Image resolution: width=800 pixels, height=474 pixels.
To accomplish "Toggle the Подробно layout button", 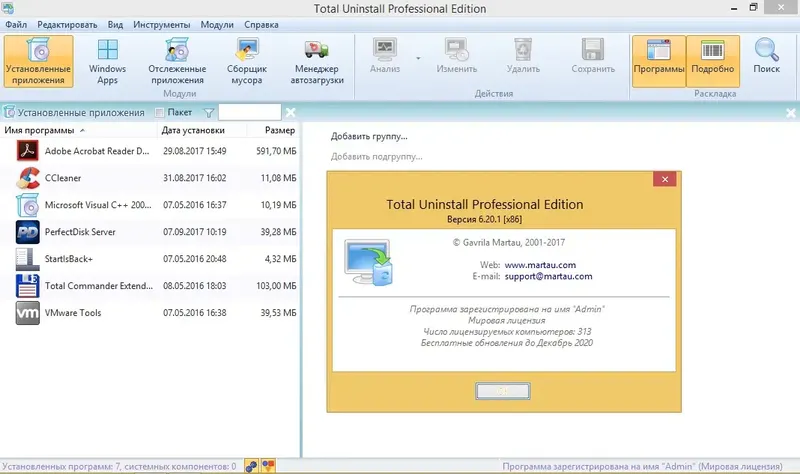I will pyautogui.click(x=713, y=61).
